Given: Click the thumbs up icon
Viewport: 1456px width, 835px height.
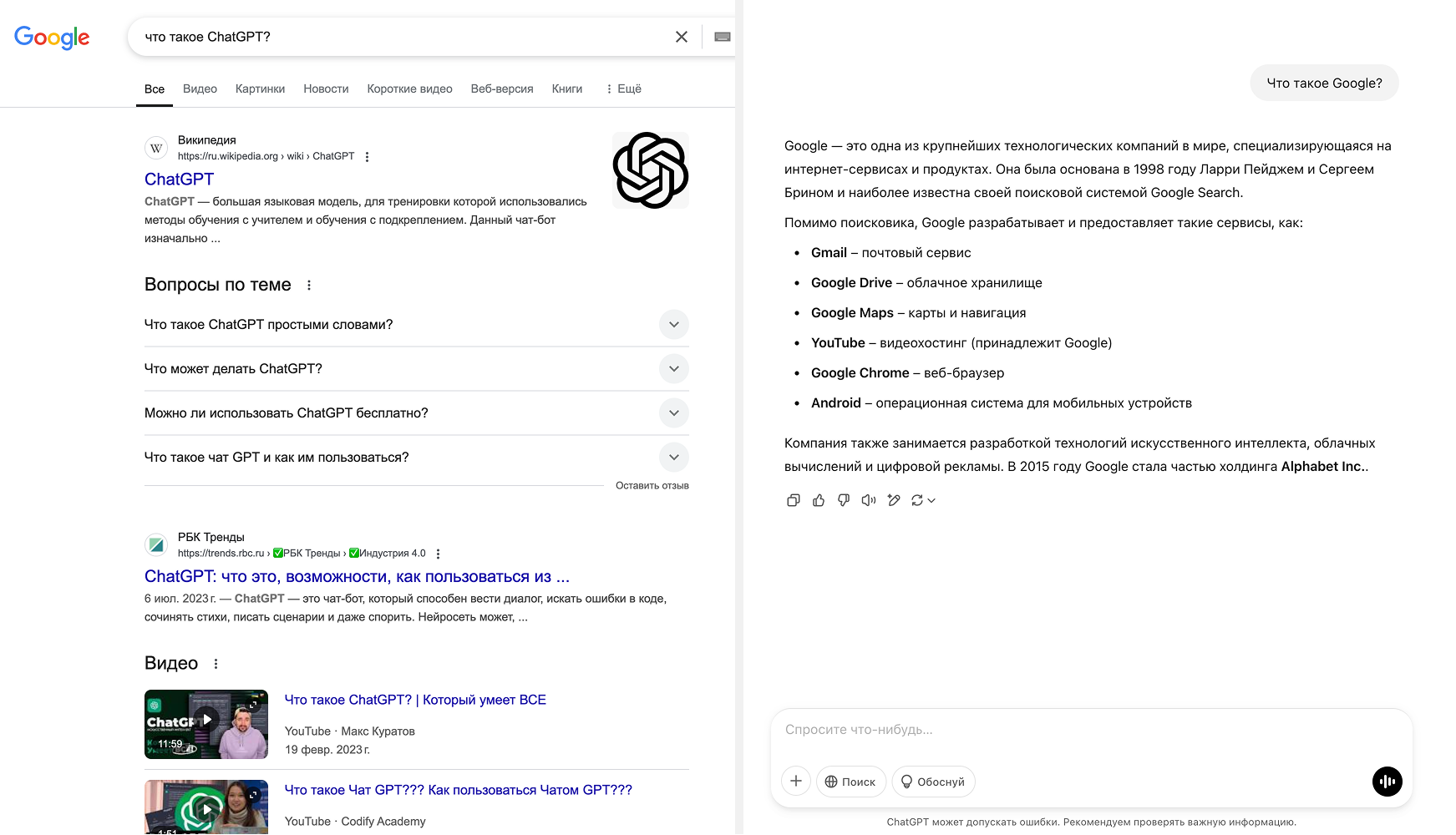Looking at the screenshot, I should point(819,500).
